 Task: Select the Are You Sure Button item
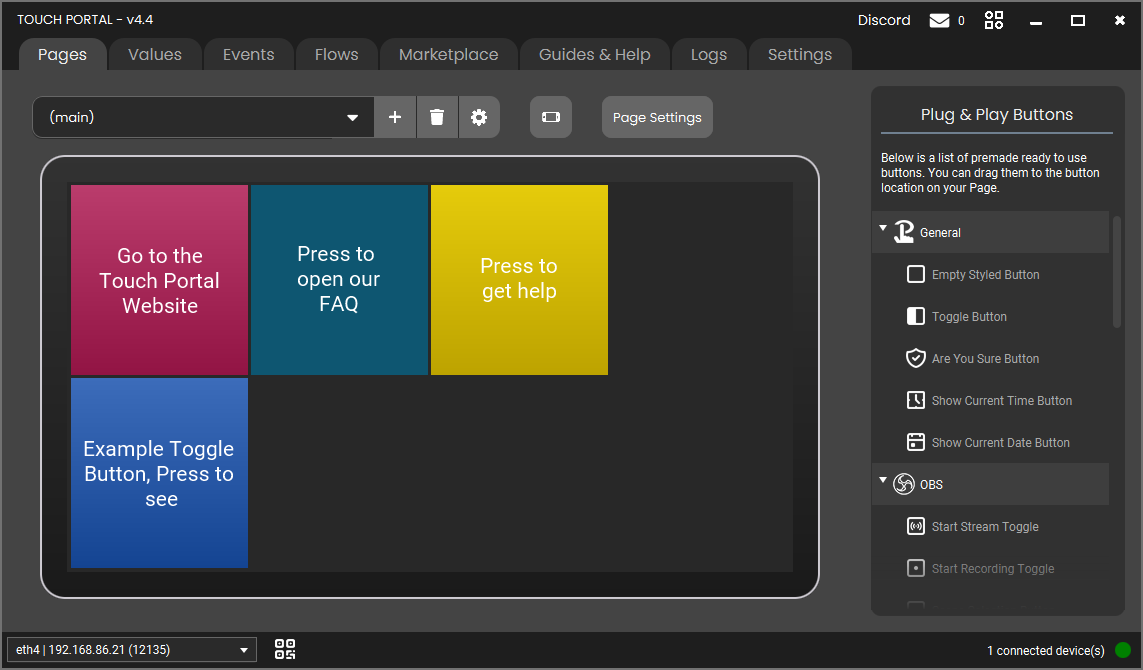pyautogui.click(x=984, y=359)
